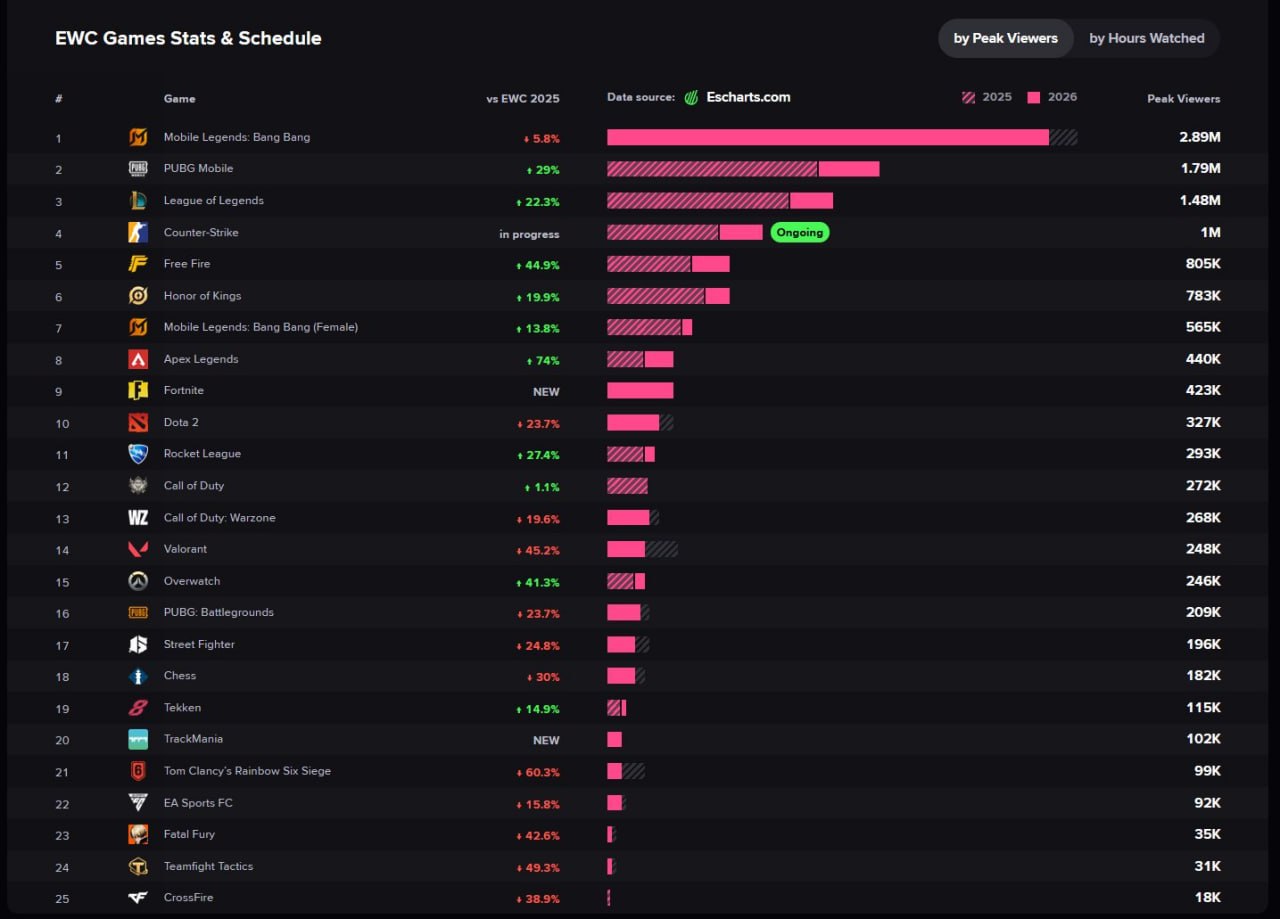
Task: Click the PUBG: Battlegrounds game icon
Action: point(138,613)
